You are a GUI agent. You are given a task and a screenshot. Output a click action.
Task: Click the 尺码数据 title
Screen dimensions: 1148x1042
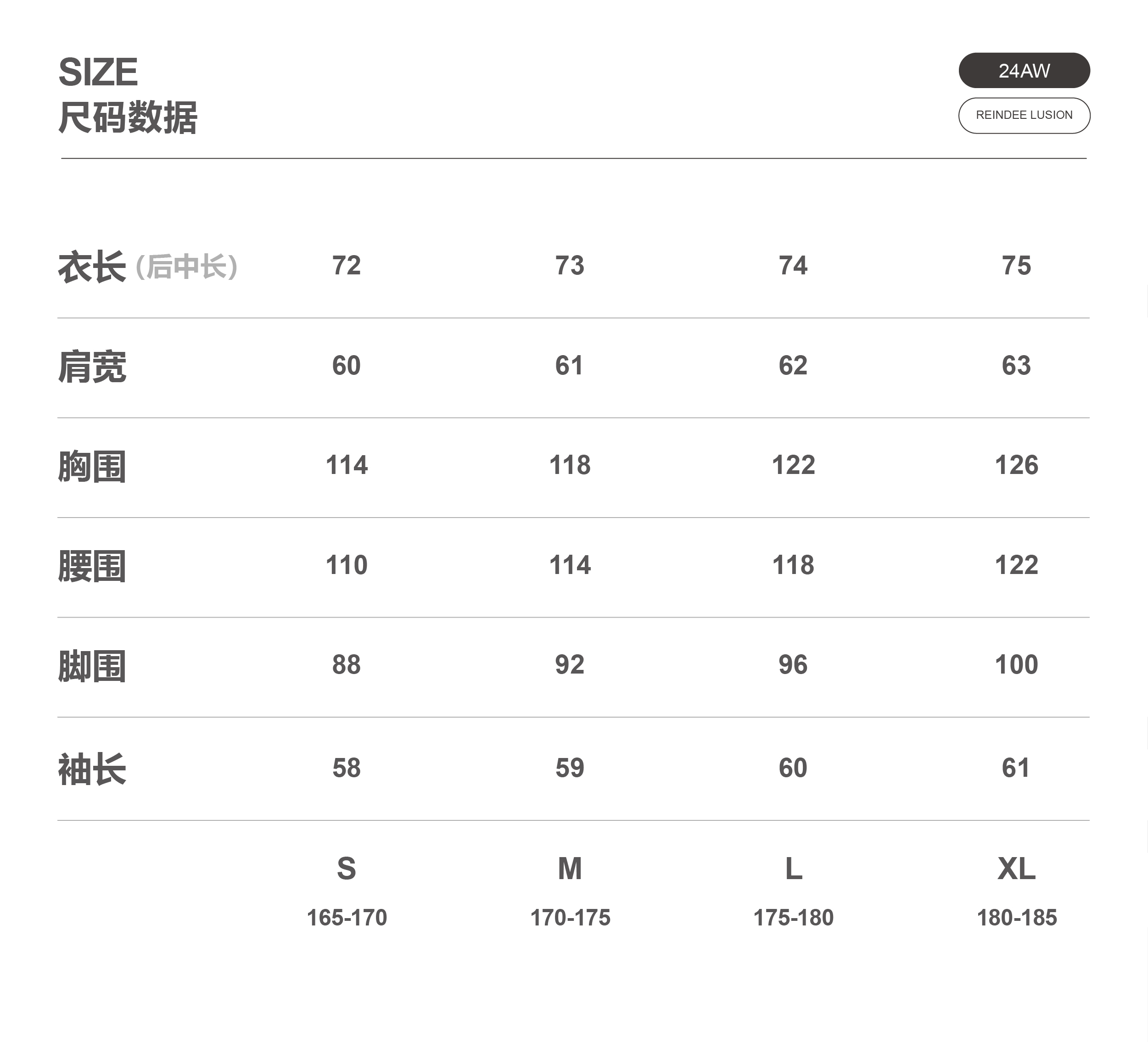(x=128, y=118)
